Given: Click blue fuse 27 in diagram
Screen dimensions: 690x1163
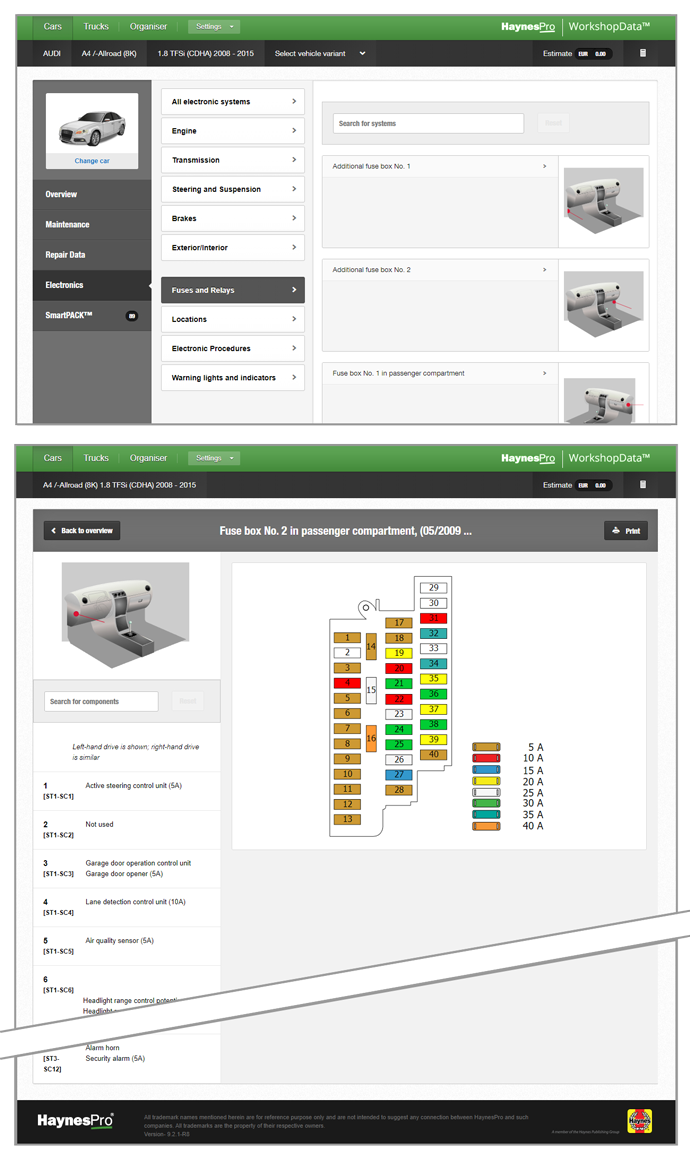Looking at the screenshot, I should click(398, 775).
